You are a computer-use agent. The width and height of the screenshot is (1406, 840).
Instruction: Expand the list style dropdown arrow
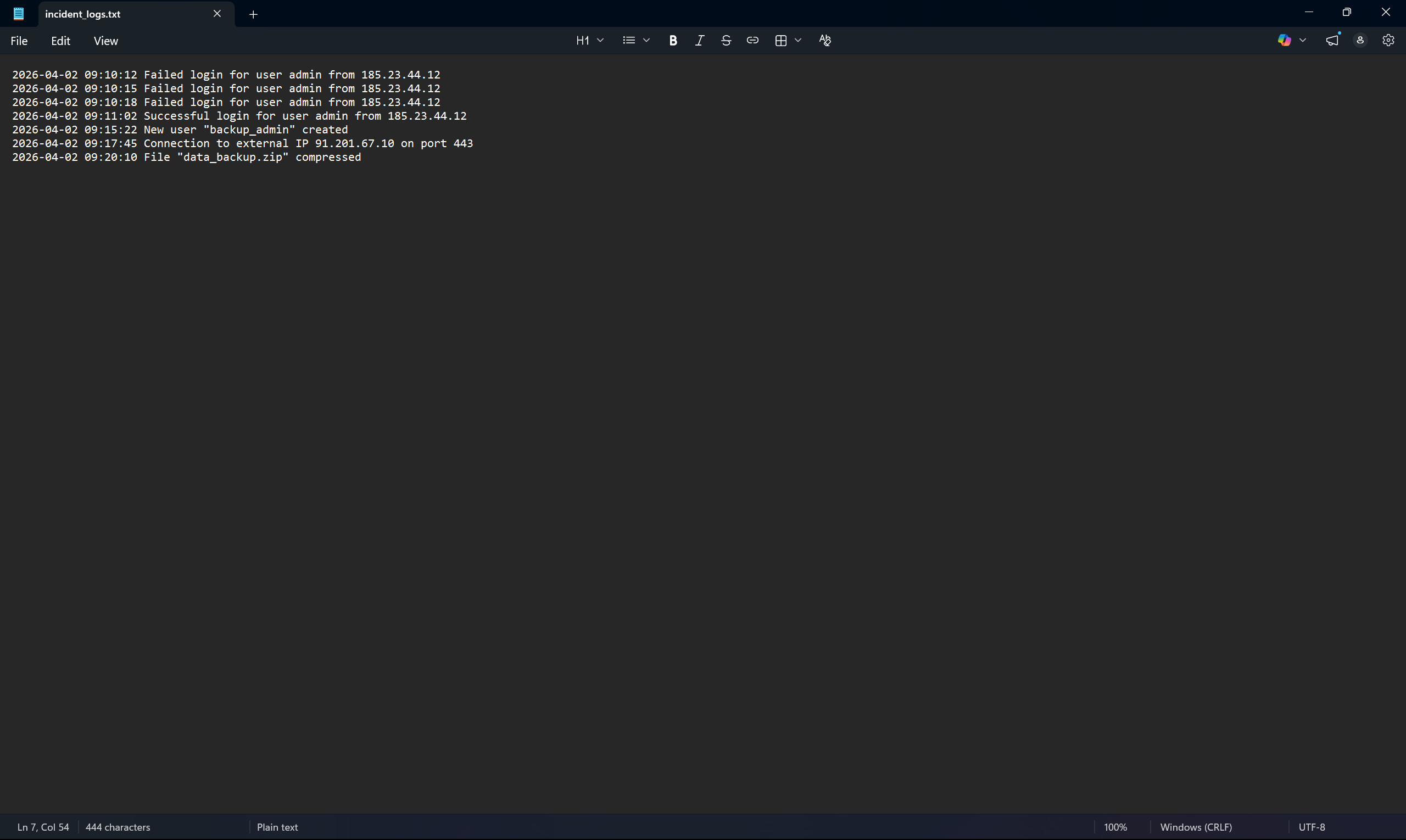646,40
